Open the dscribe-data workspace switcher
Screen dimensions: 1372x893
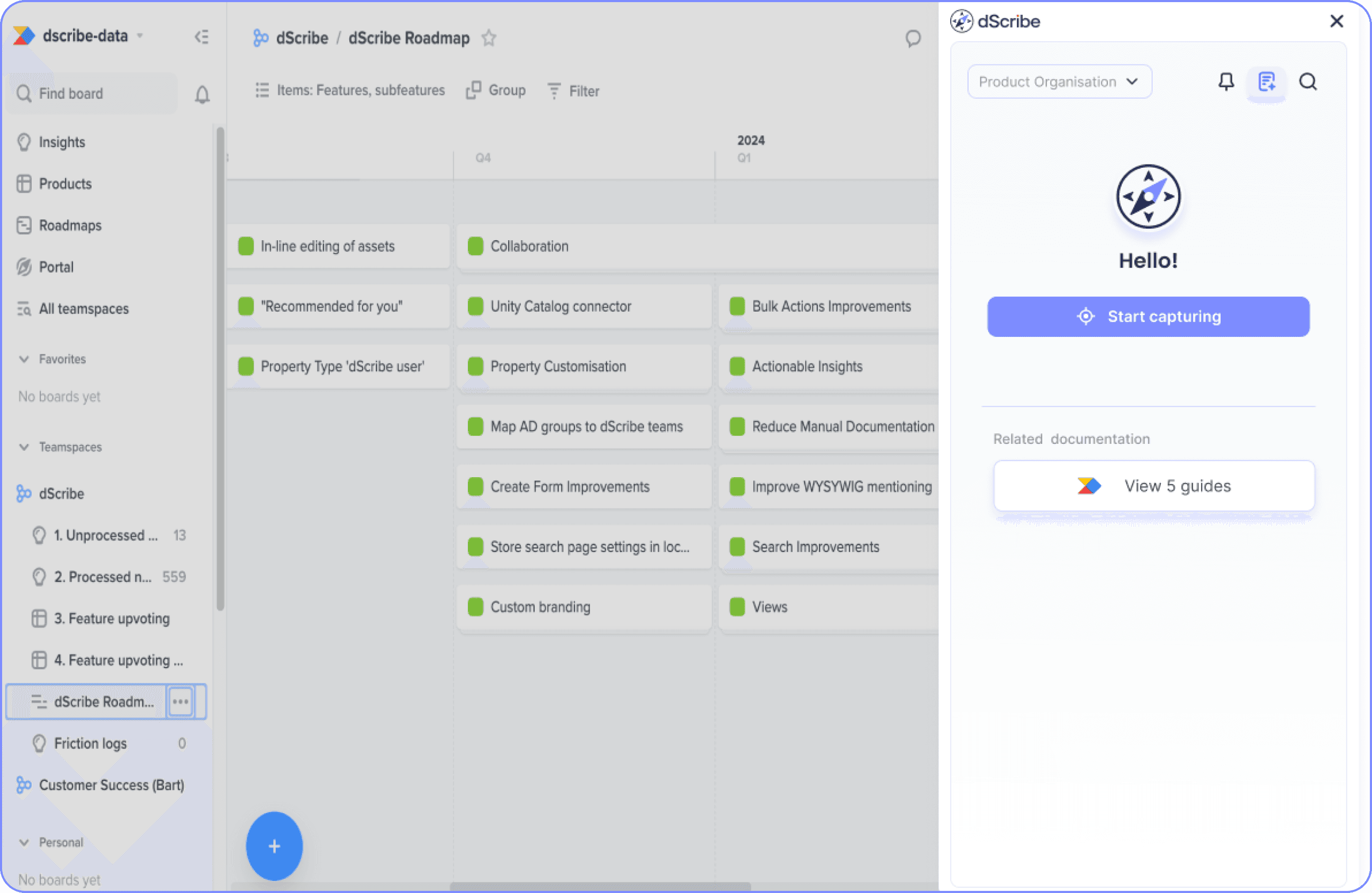tap(85, 37)
